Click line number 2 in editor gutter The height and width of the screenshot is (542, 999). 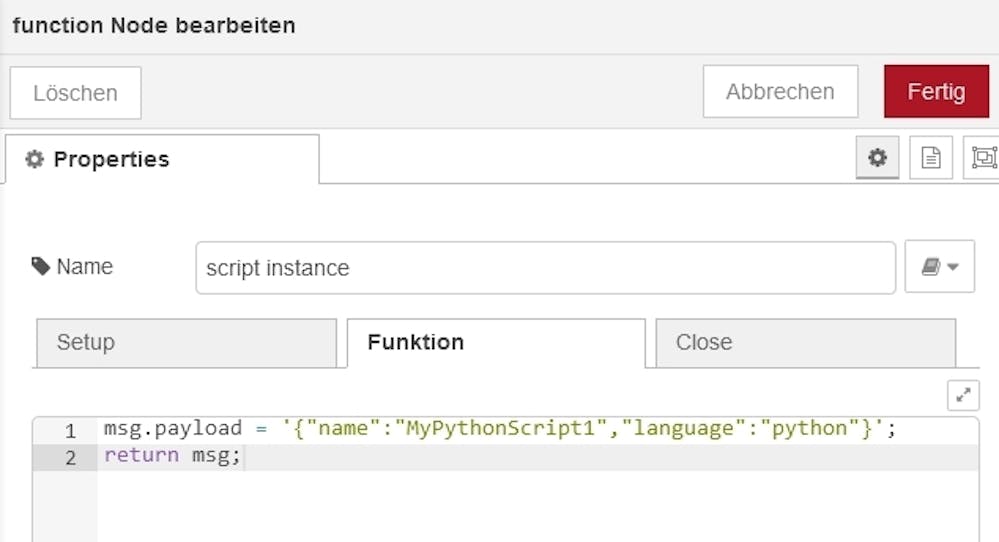click(x=70, y=458)
